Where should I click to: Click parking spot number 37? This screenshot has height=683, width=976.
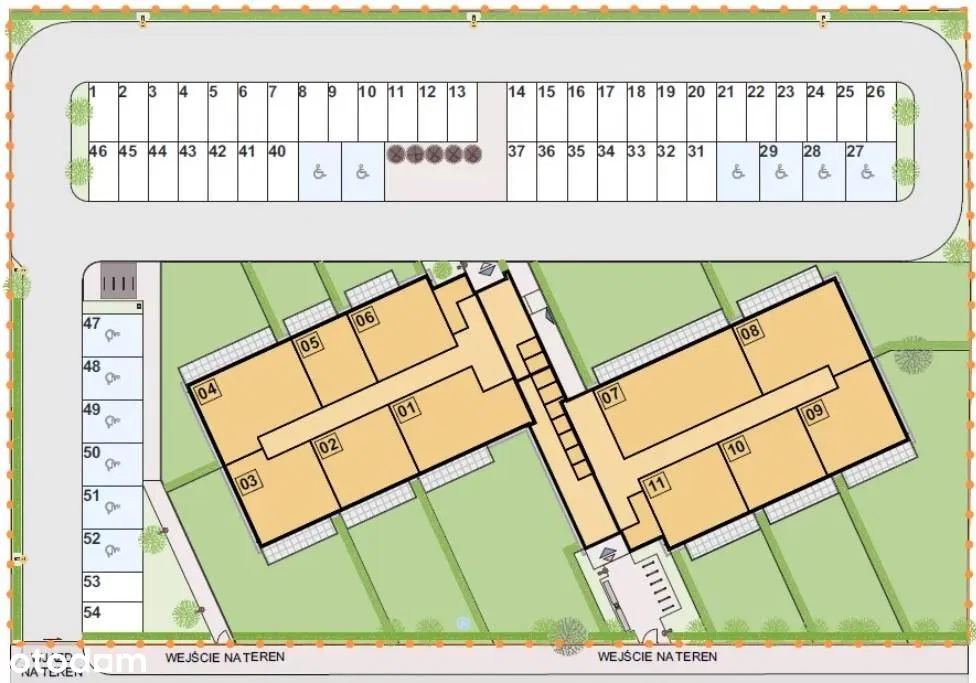tap(516, 151)
